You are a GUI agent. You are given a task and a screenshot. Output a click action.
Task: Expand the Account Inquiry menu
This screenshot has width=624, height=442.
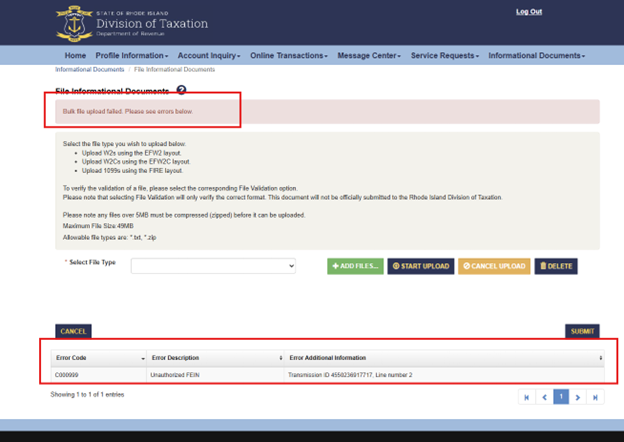(209, 56)
